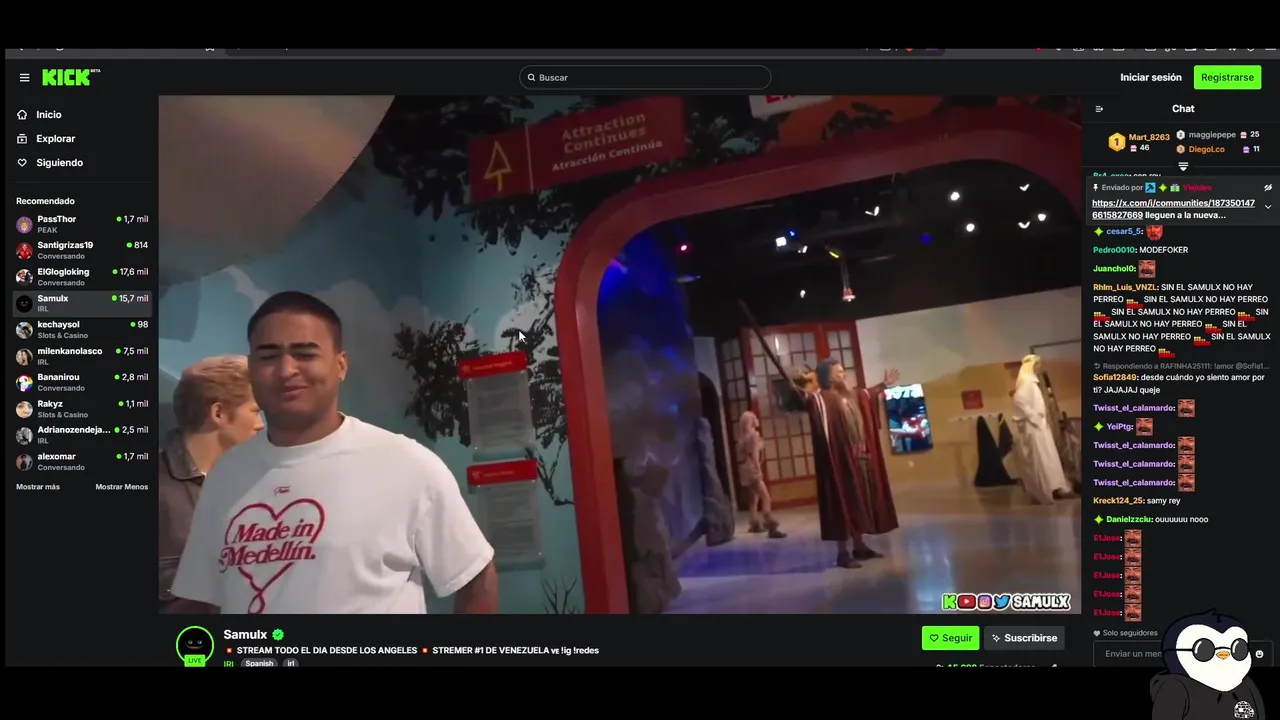
Task: Click the Siguiendo heart icon
Action: [22, 162]
